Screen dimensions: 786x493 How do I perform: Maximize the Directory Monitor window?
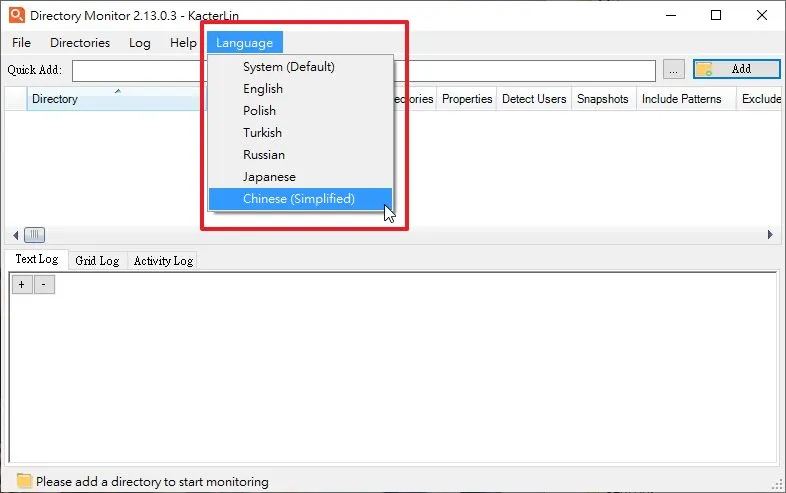[716, 15]
